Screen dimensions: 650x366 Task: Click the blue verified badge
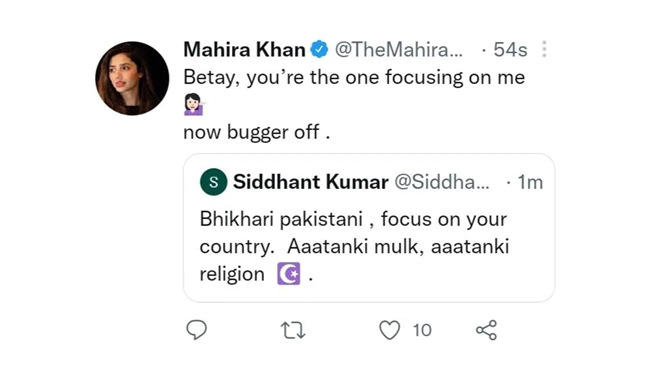(319, 50)
